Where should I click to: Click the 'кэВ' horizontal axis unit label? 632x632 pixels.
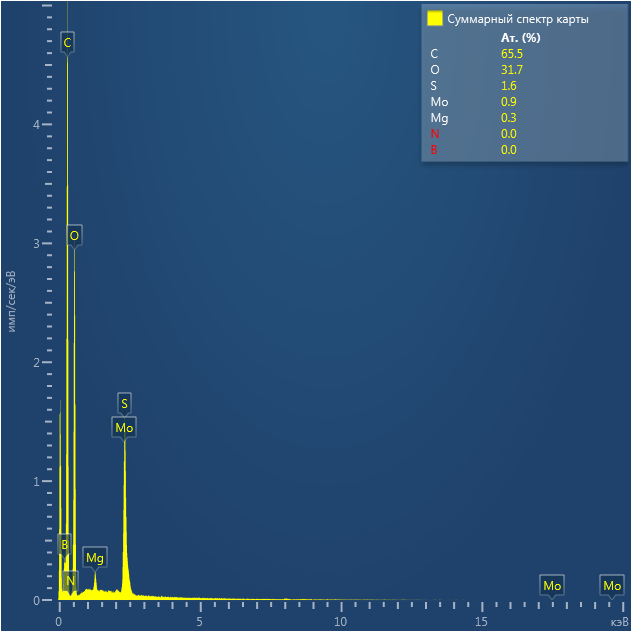click(x=617, y=622)
